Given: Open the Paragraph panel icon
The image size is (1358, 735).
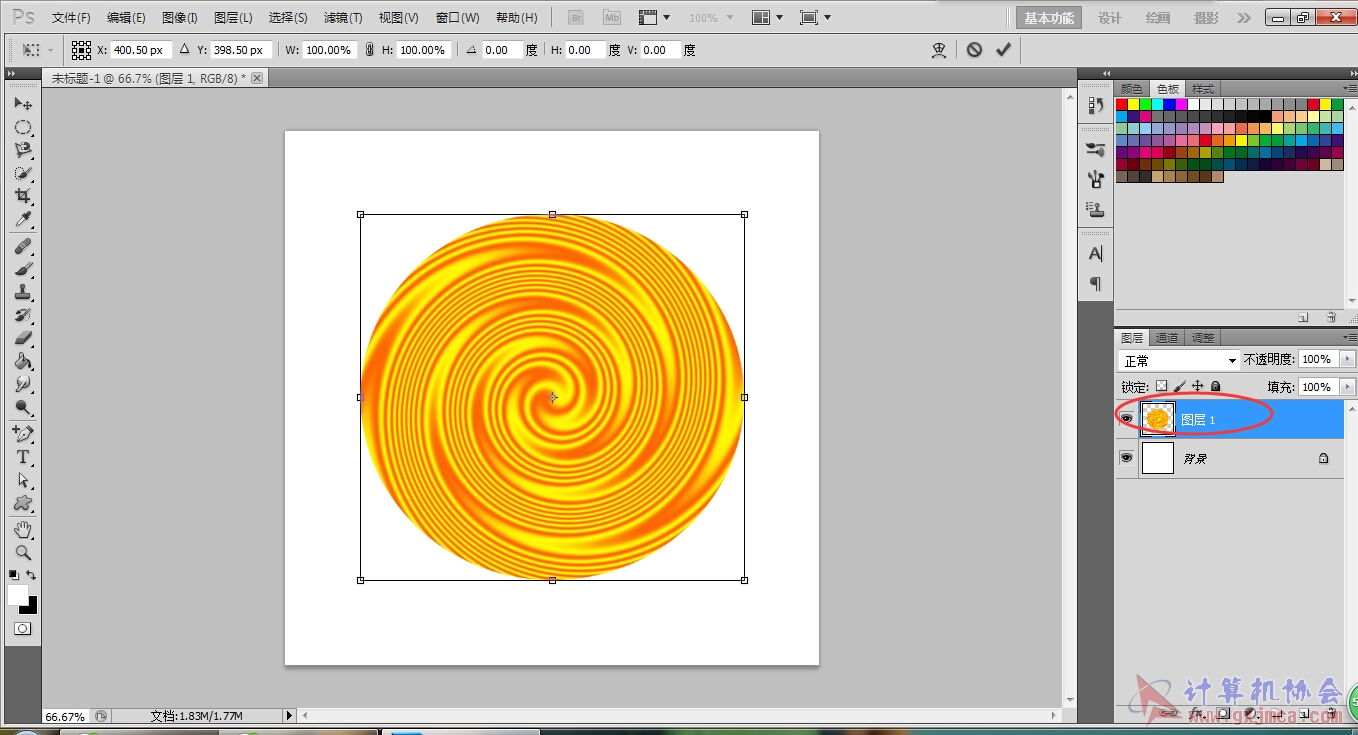Looking at the screenshot, I should point(1096,284).
